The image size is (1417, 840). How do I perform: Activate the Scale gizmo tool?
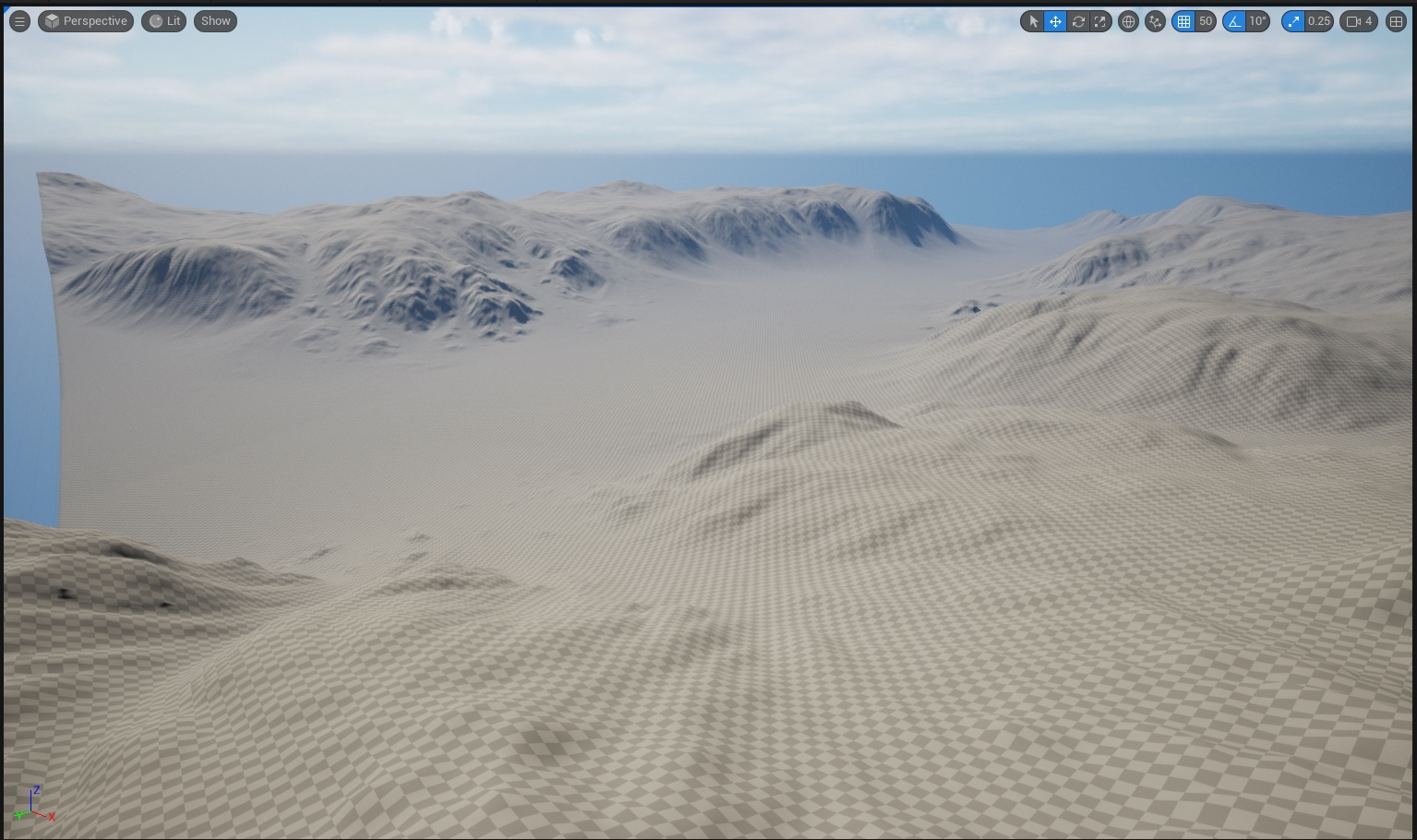click(x=1099, y=21)
